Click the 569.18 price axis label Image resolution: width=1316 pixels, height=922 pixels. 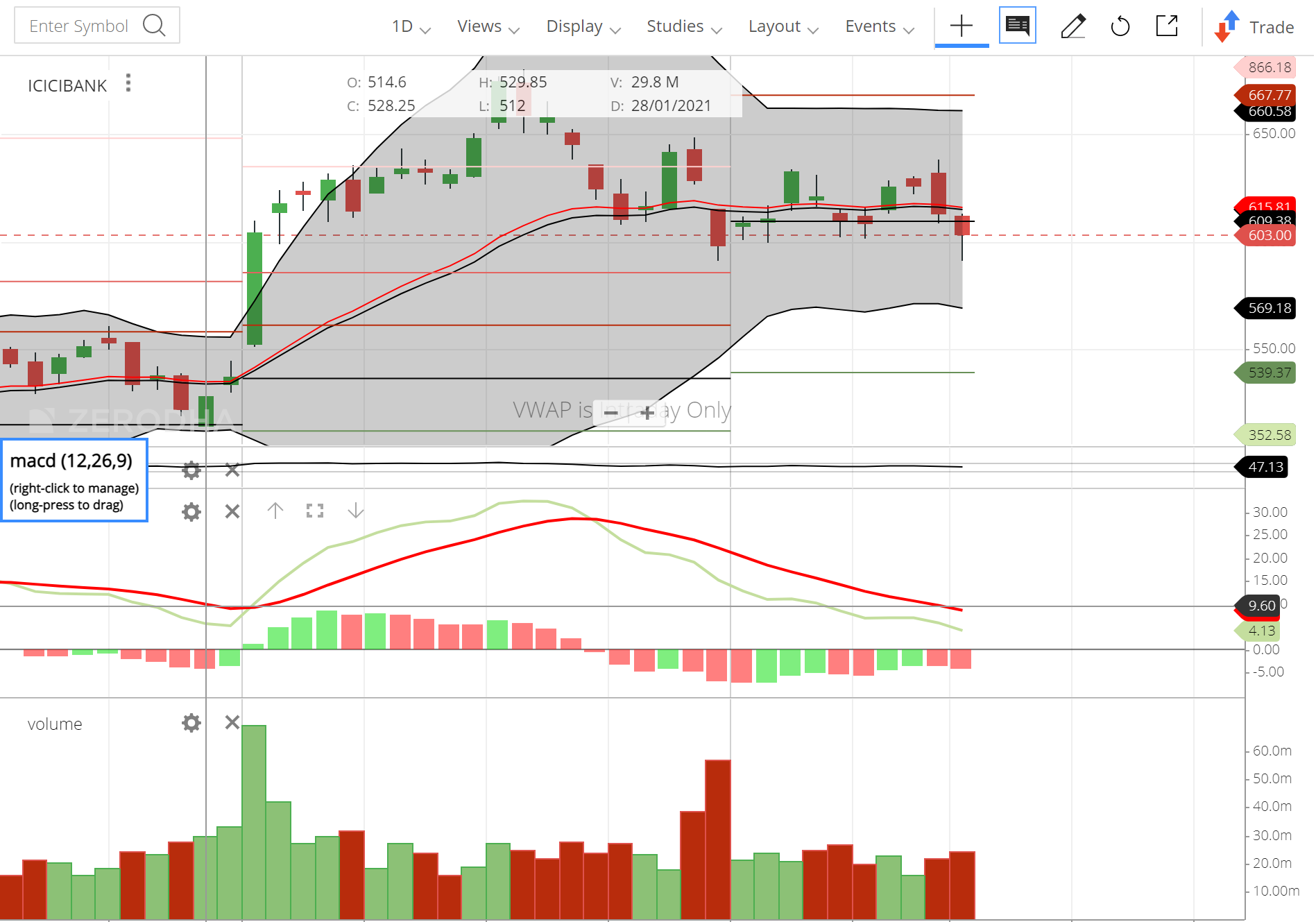click(1265, 308)
